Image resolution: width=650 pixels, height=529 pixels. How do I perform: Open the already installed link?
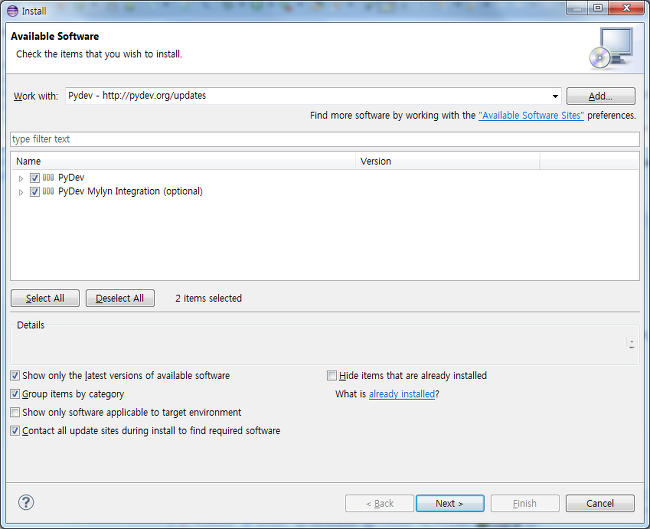tap(402, 394)
